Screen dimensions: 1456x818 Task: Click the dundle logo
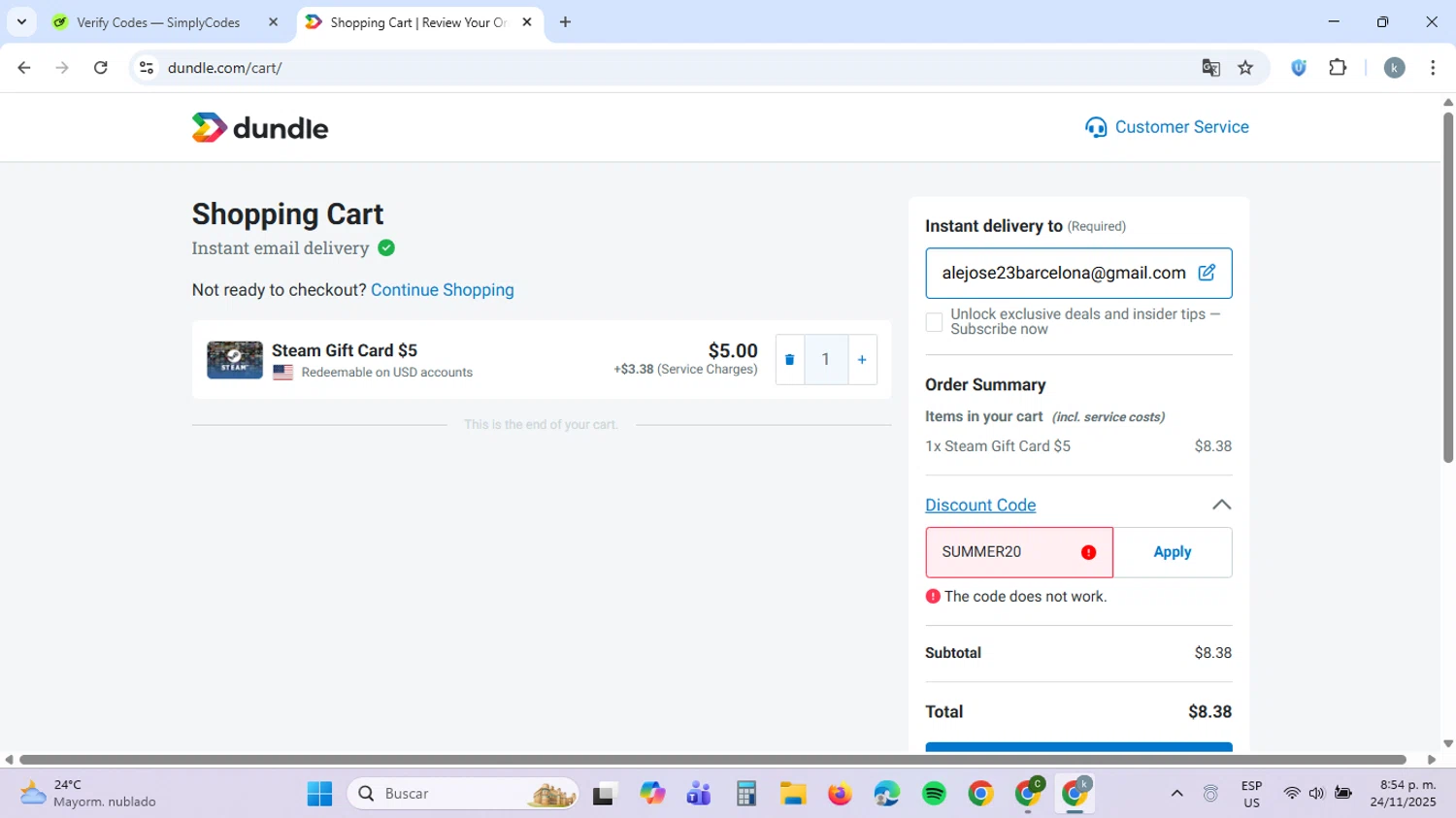coord(260,127)
